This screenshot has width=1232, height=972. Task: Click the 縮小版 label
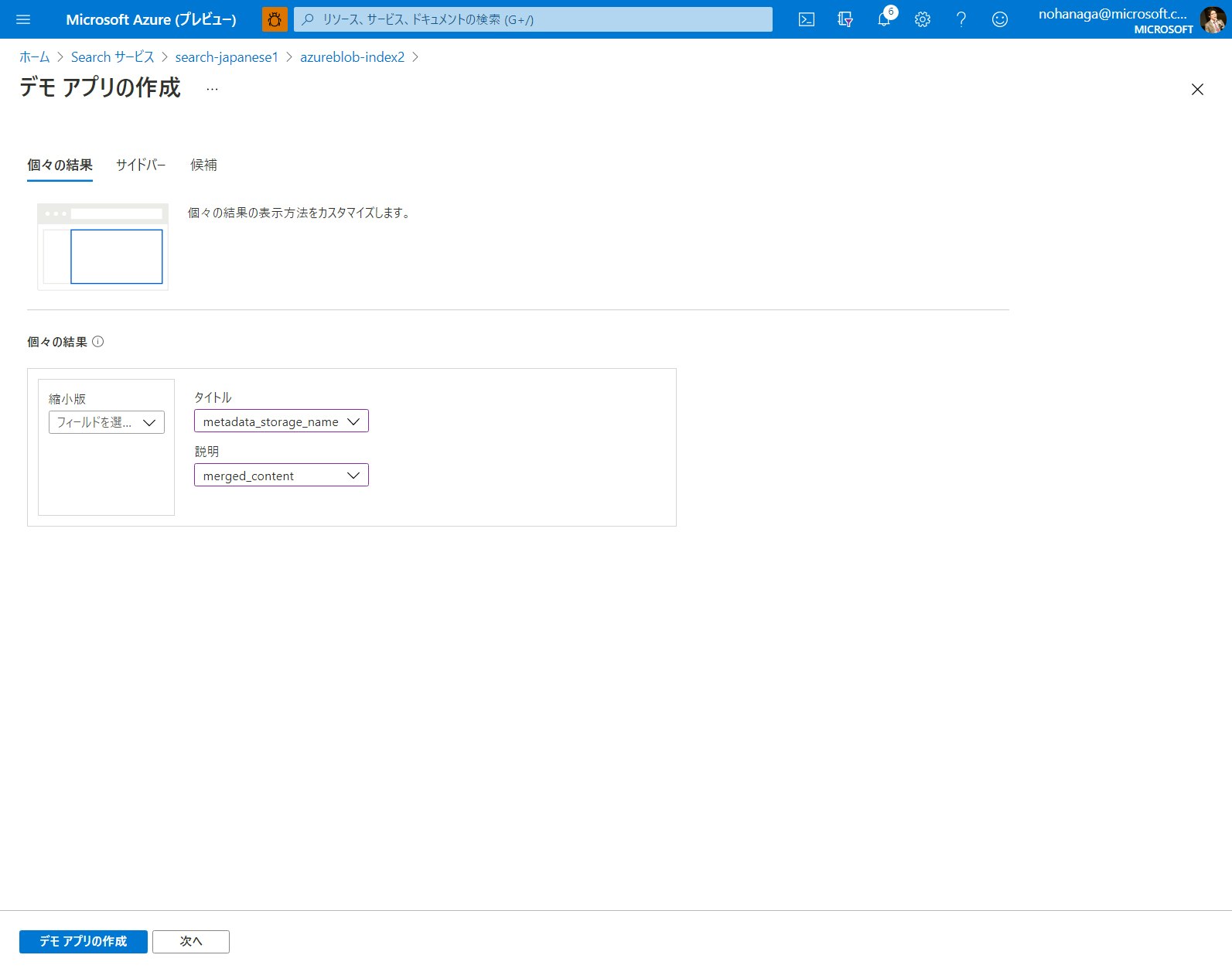(67, 399)
